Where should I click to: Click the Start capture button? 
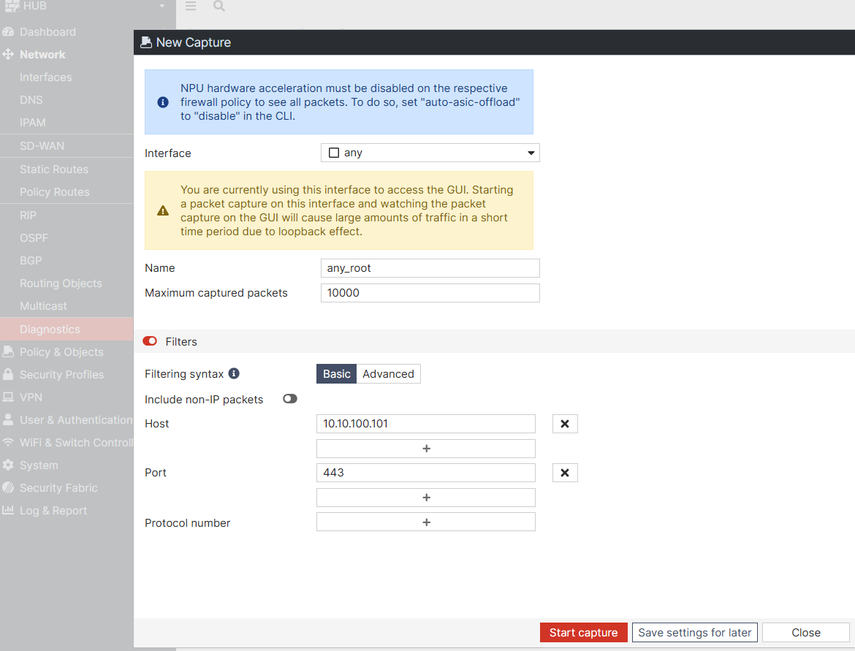(583, 633)
